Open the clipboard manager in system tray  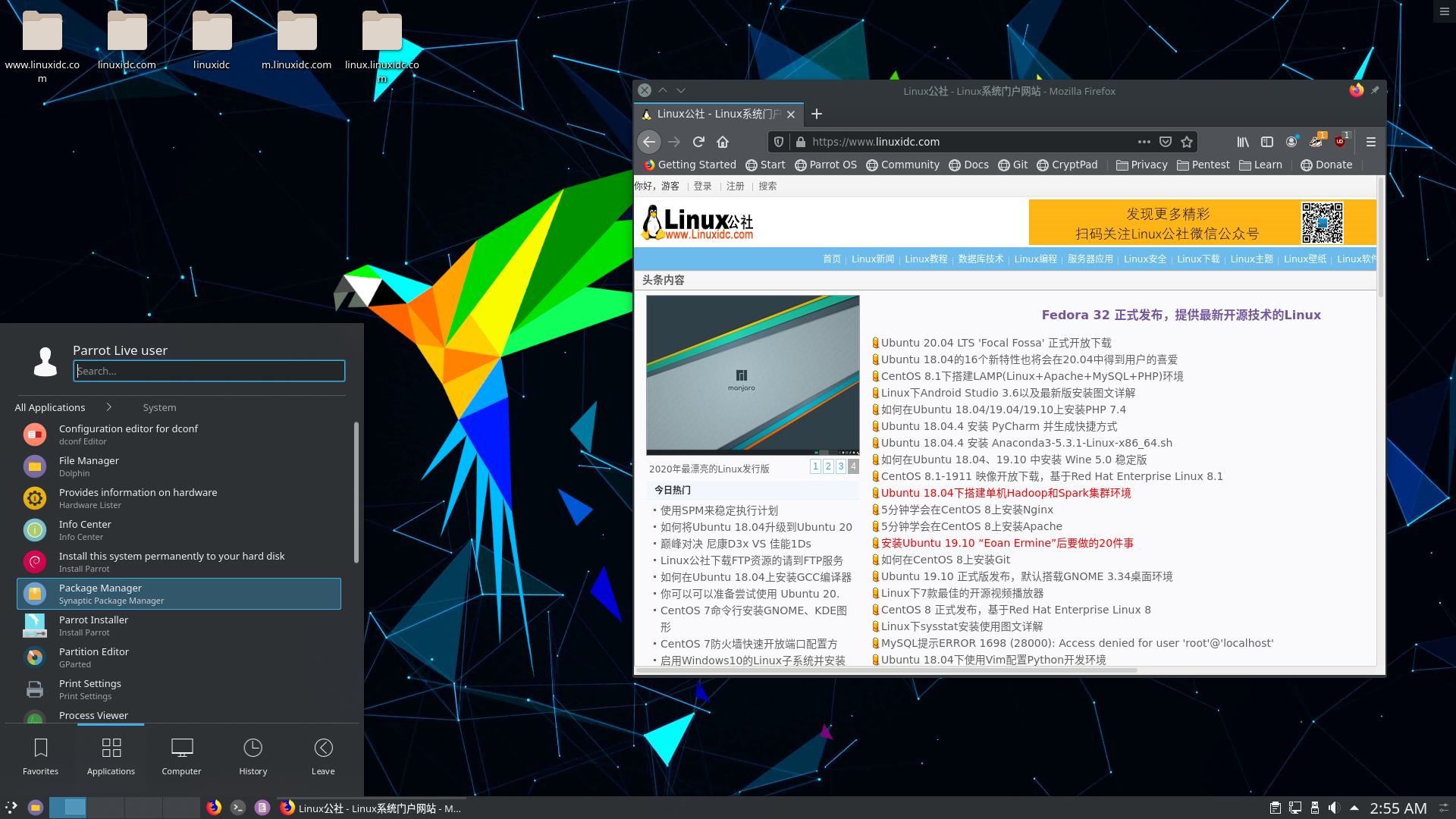tap(1276, 808)
